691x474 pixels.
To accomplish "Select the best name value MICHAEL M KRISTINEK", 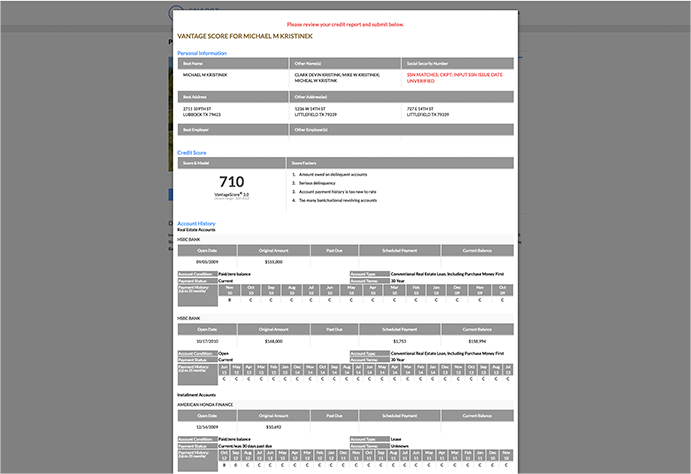I will click(x=205, y=75).
